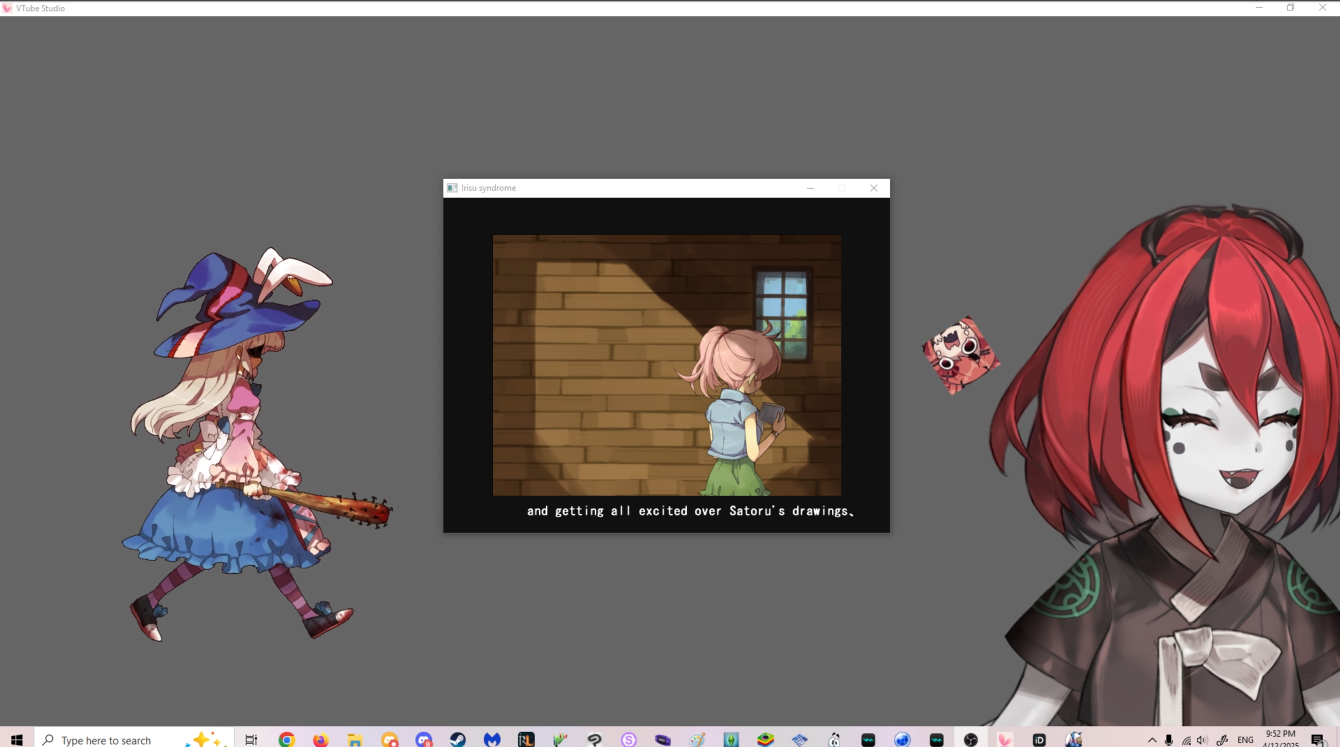The width and height of the screenshot is (1340, 747).
Task: Launch BlueStacks from the taskbar
Action: [x=765, y=739]
